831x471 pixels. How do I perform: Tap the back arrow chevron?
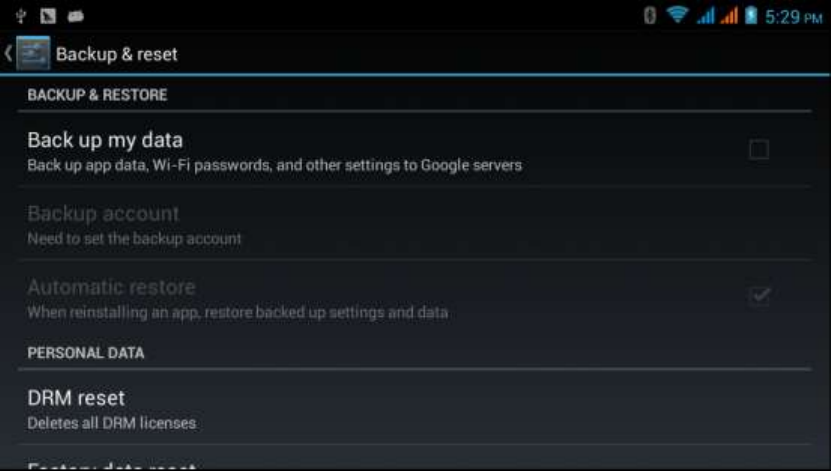point(8,54)
